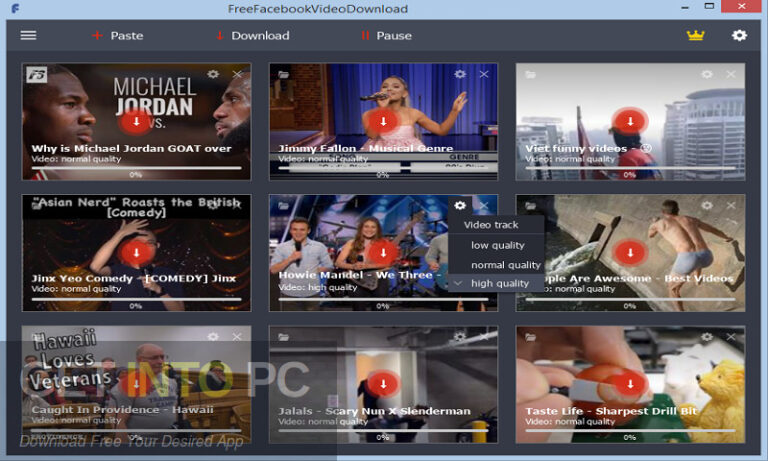The width and height of the screenshot is (768, 461).
Task: Open settings gear on Jalals Scary Nun video
Action: (460, 337)
